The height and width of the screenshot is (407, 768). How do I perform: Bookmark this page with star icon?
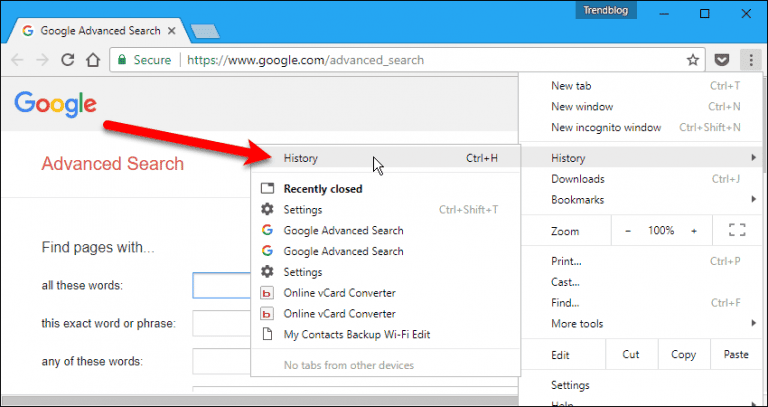[693, 60]
